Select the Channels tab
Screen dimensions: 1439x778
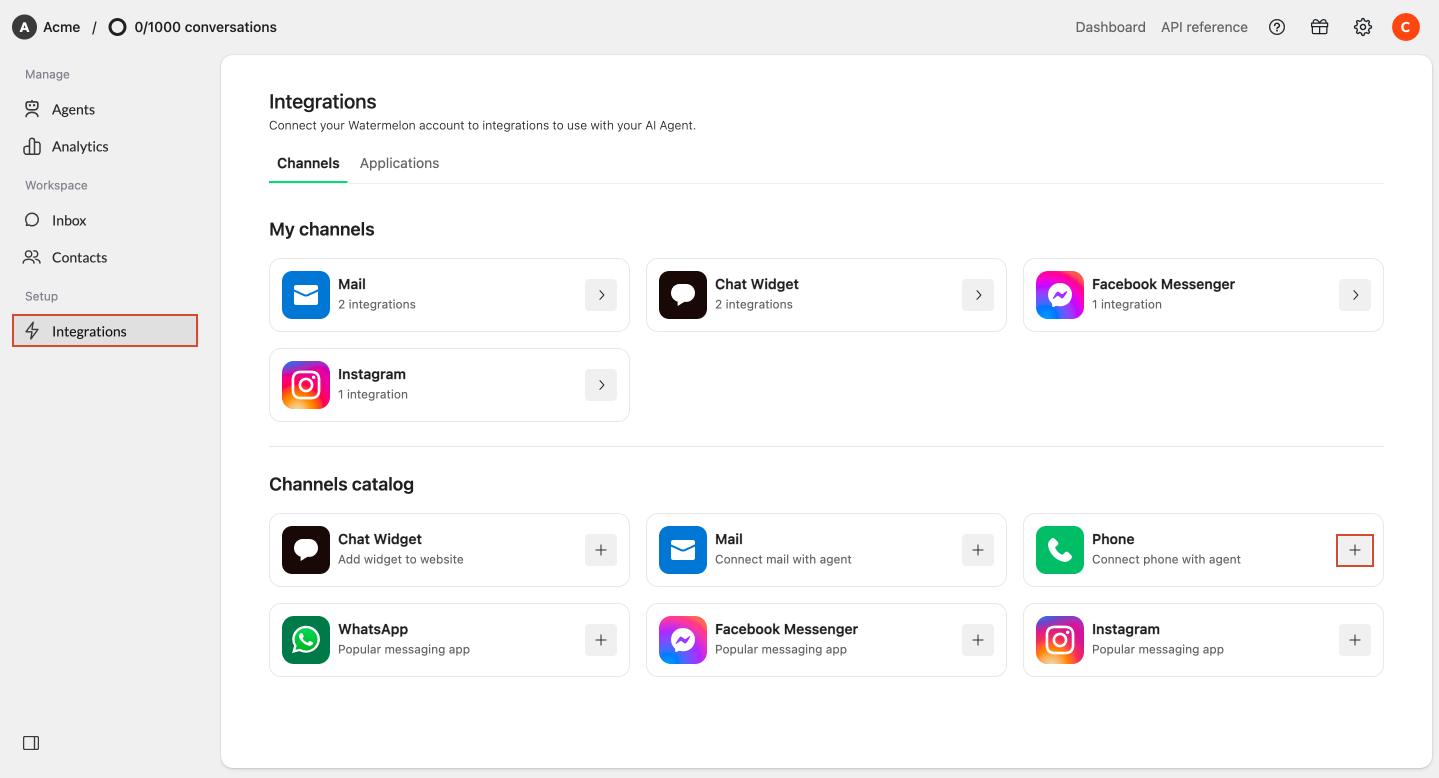(308, 163)
